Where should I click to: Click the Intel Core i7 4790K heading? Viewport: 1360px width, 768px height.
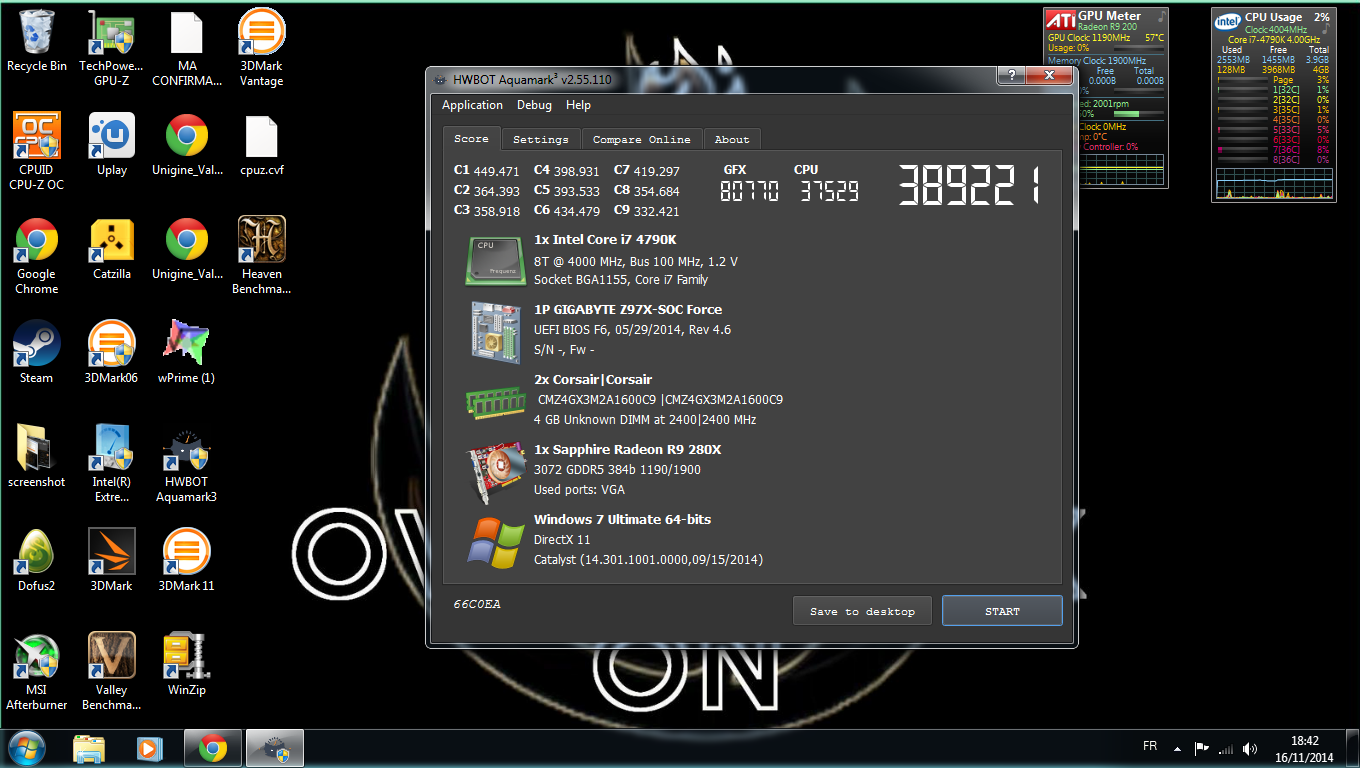pyautogui.click(x=605, y=240)
